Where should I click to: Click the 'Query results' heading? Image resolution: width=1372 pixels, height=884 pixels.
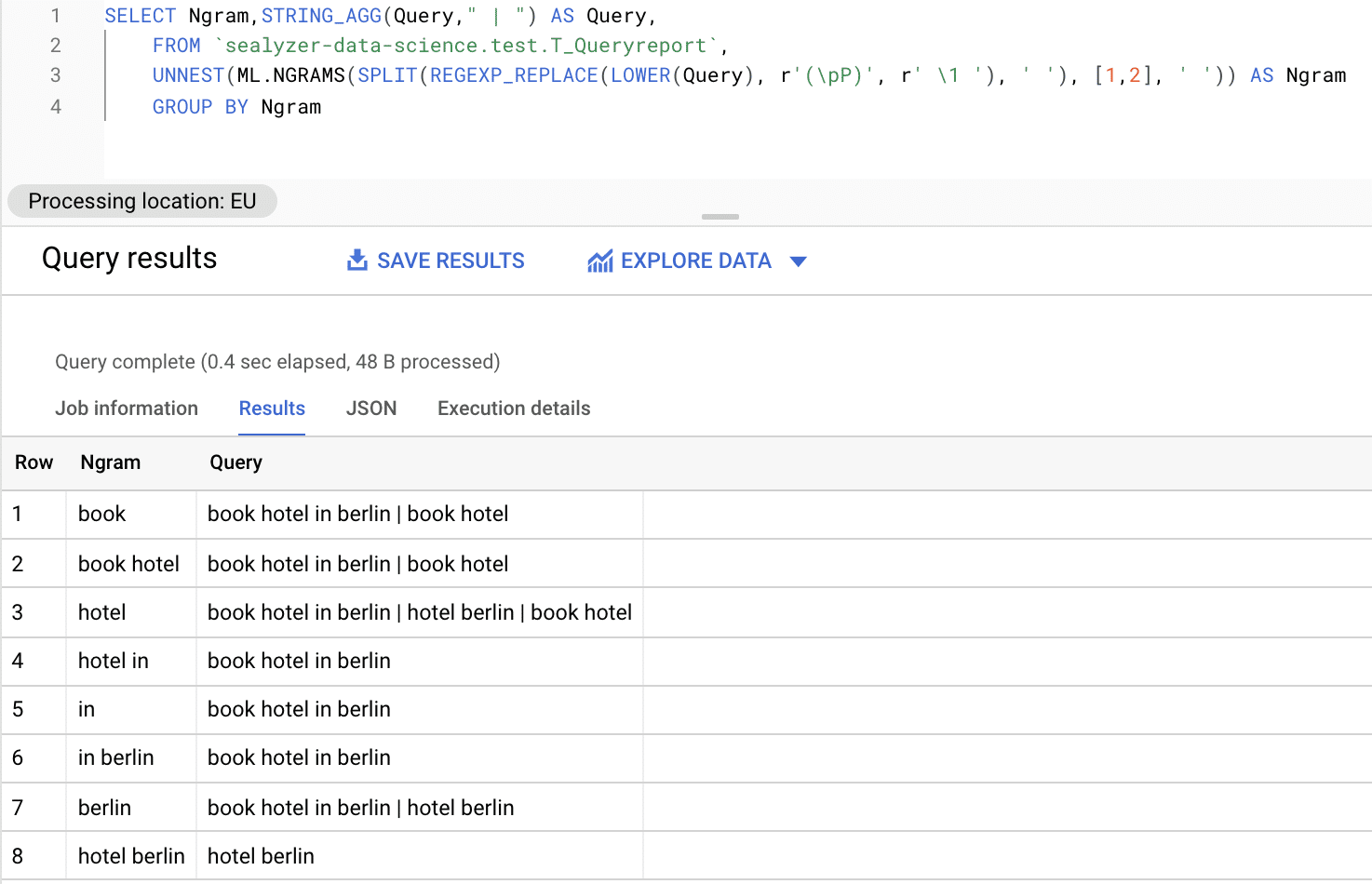point(129,259)
